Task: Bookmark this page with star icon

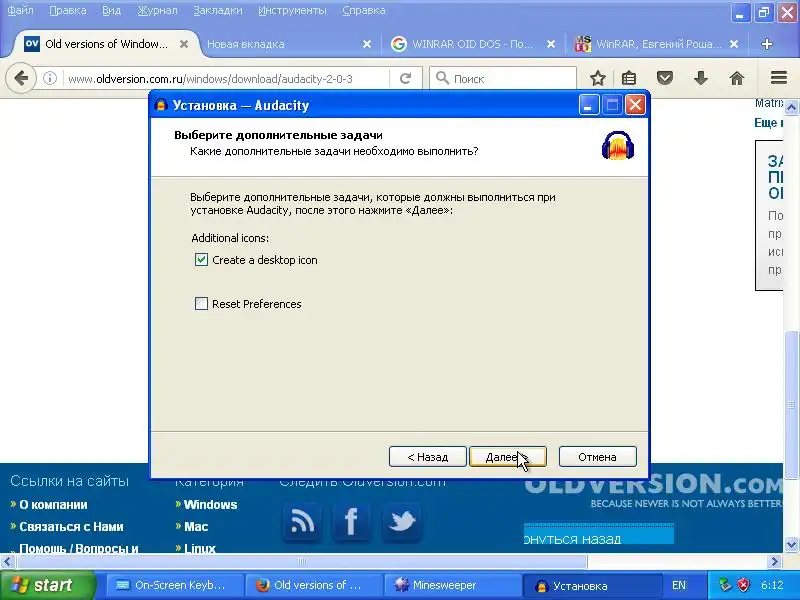Action: (597, 79)
